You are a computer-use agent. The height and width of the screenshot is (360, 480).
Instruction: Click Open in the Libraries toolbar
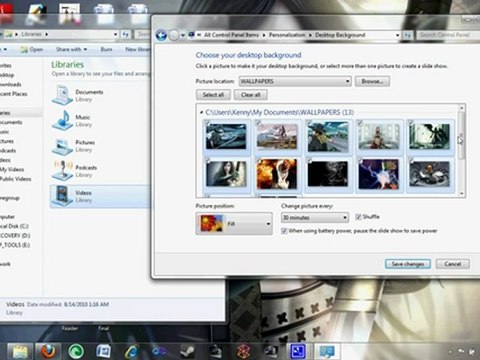click(x=32, y=49)
